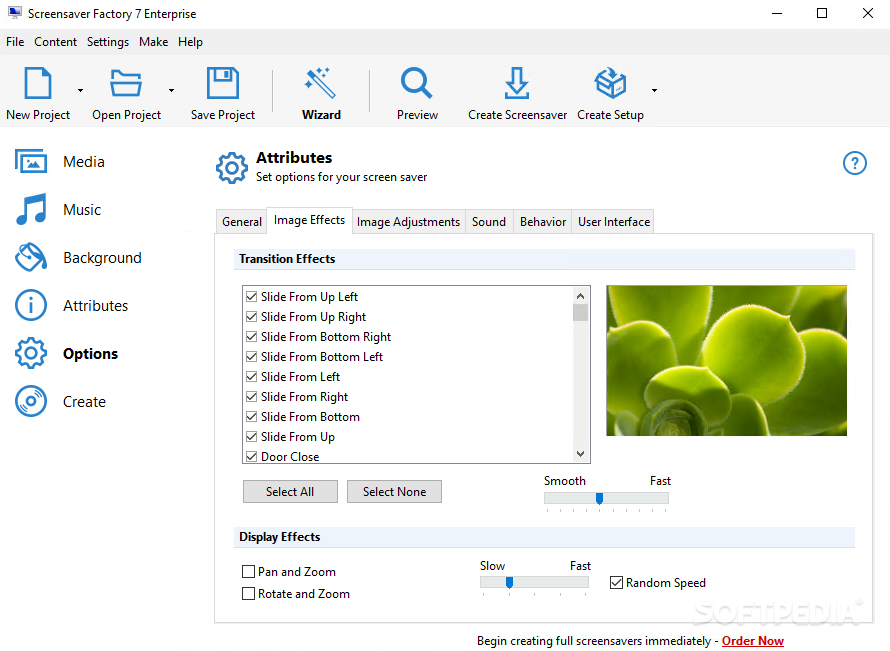
Task: Click the effects list scroll up arrow
Action: 580,296
